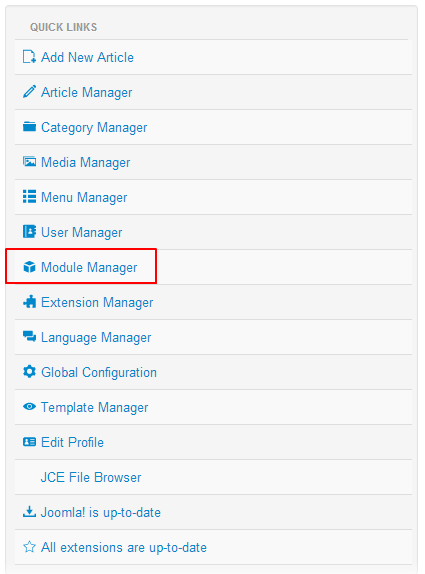Image resolution: width=425 pixels, height=574 pixels.
Task: Open the JCE File Browser link
Action: pyautogui.click(x=91, y=477)
